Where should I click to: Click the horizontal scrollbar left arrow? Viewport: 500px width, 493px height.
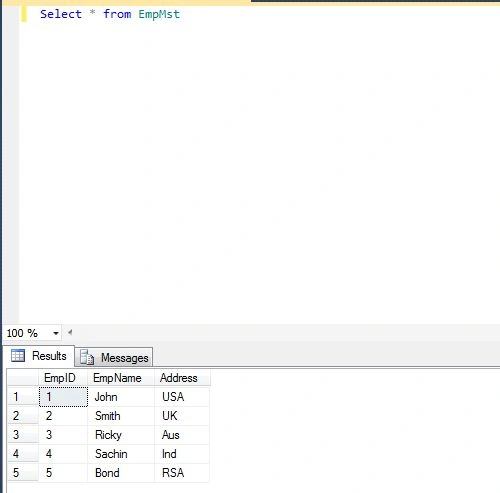tap(70, 332)
